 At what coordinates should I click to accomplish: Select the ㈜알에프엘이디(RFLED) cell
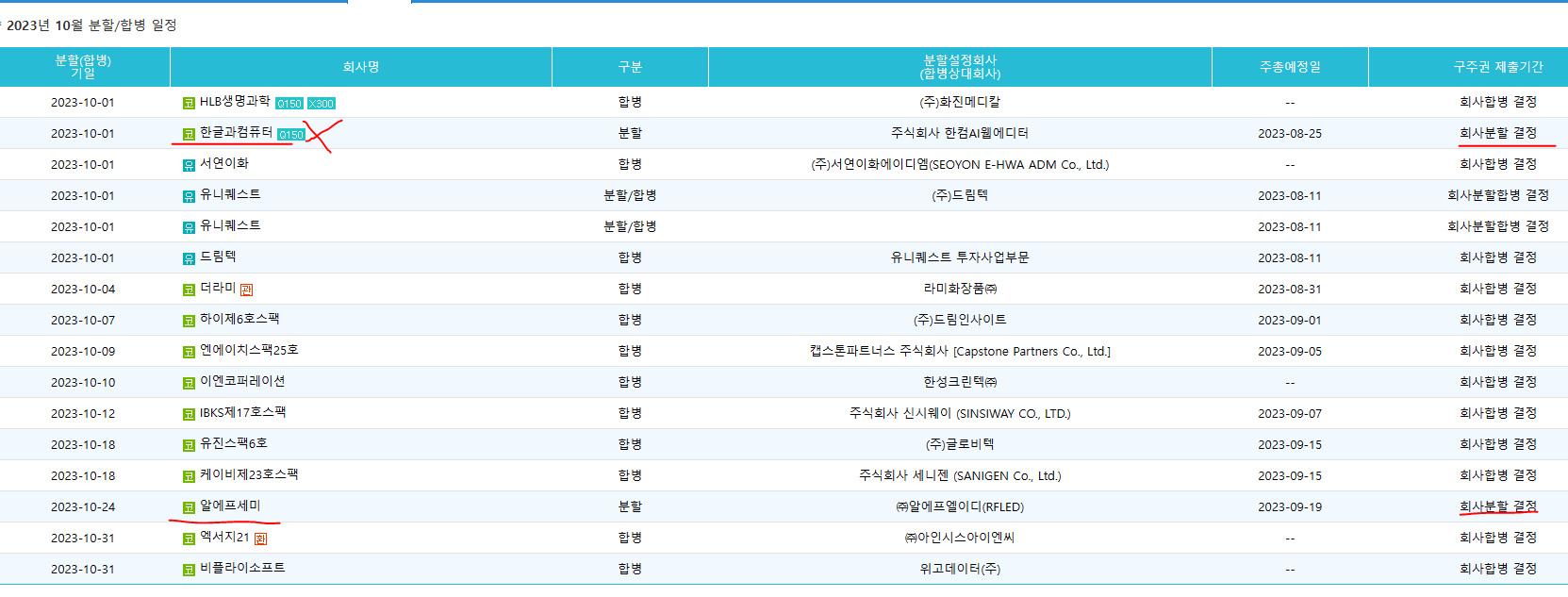click(960, 506)
